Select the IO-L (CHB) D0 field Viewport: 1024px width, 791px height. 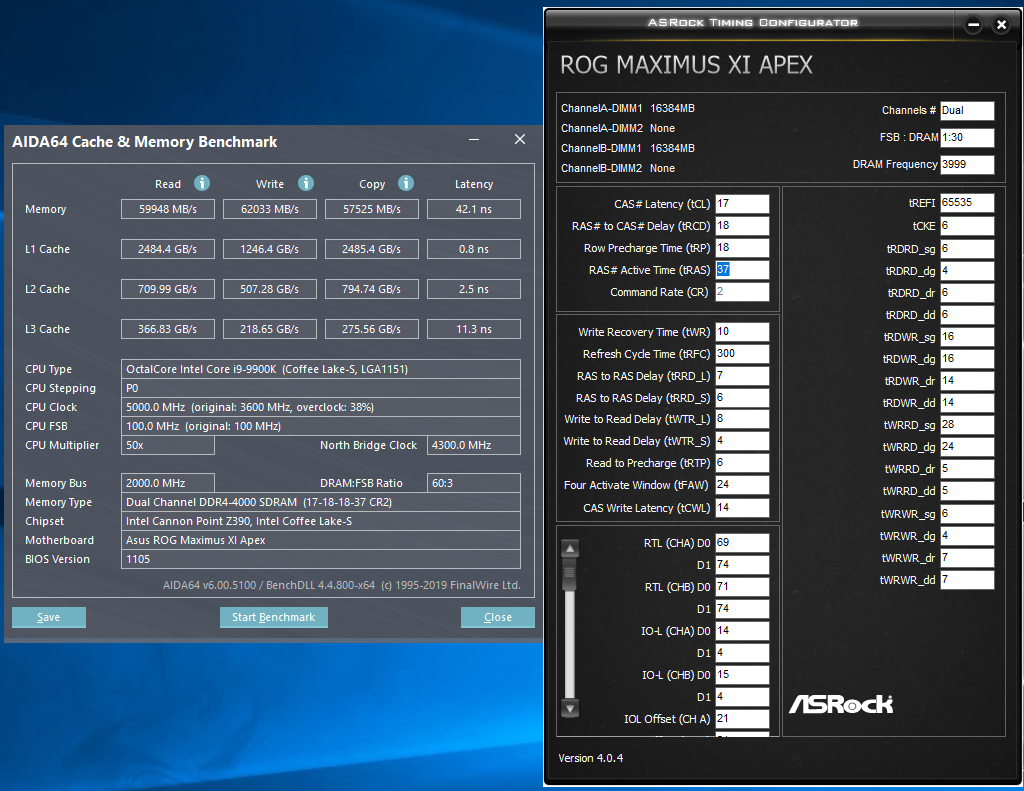[742, 675]
